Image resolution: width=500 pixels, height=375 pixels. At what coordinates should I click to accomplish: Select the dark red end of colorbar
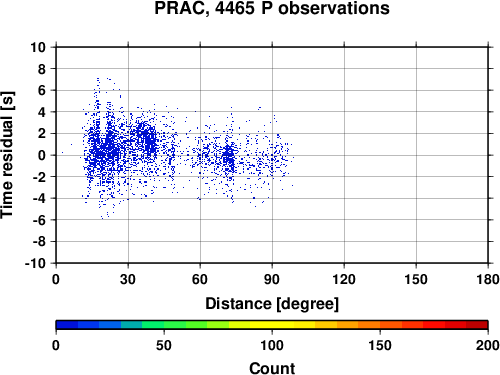(477, 325)
